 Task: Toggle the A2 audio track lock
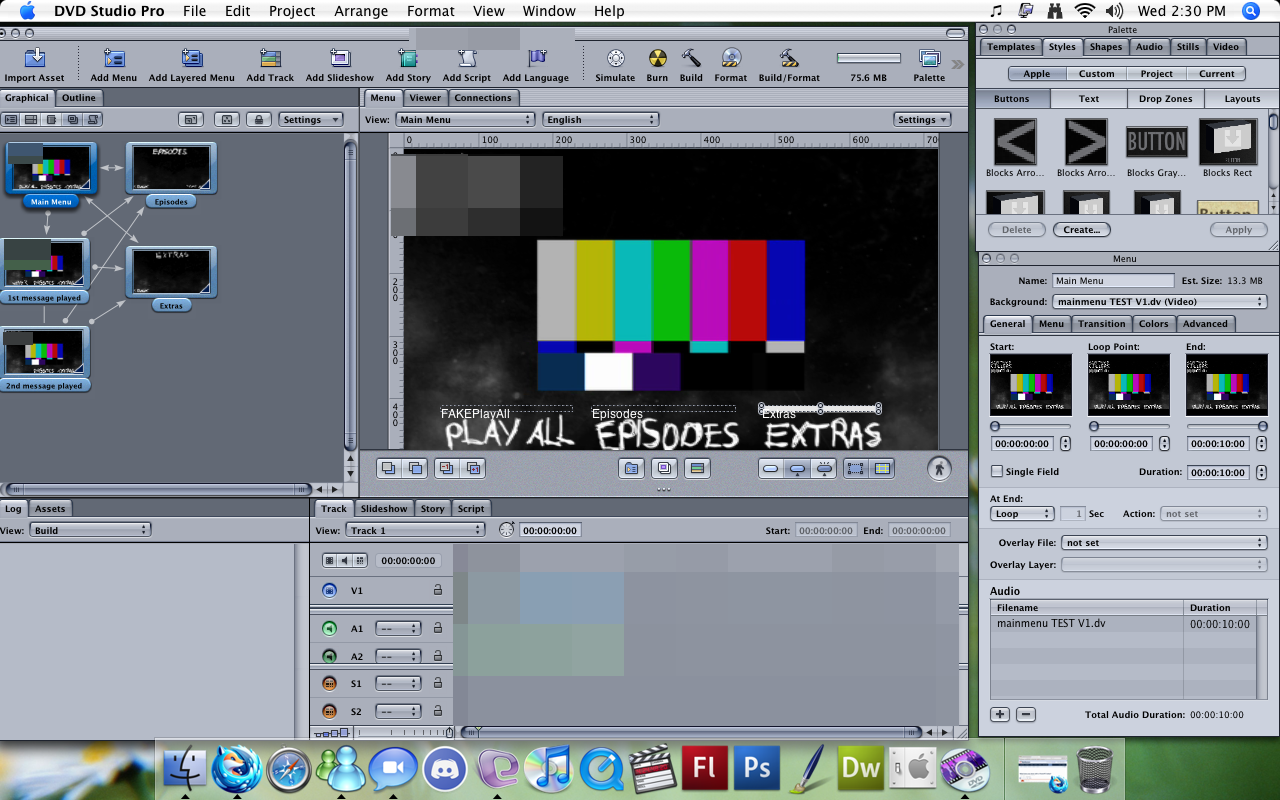[x=437, y=656]
